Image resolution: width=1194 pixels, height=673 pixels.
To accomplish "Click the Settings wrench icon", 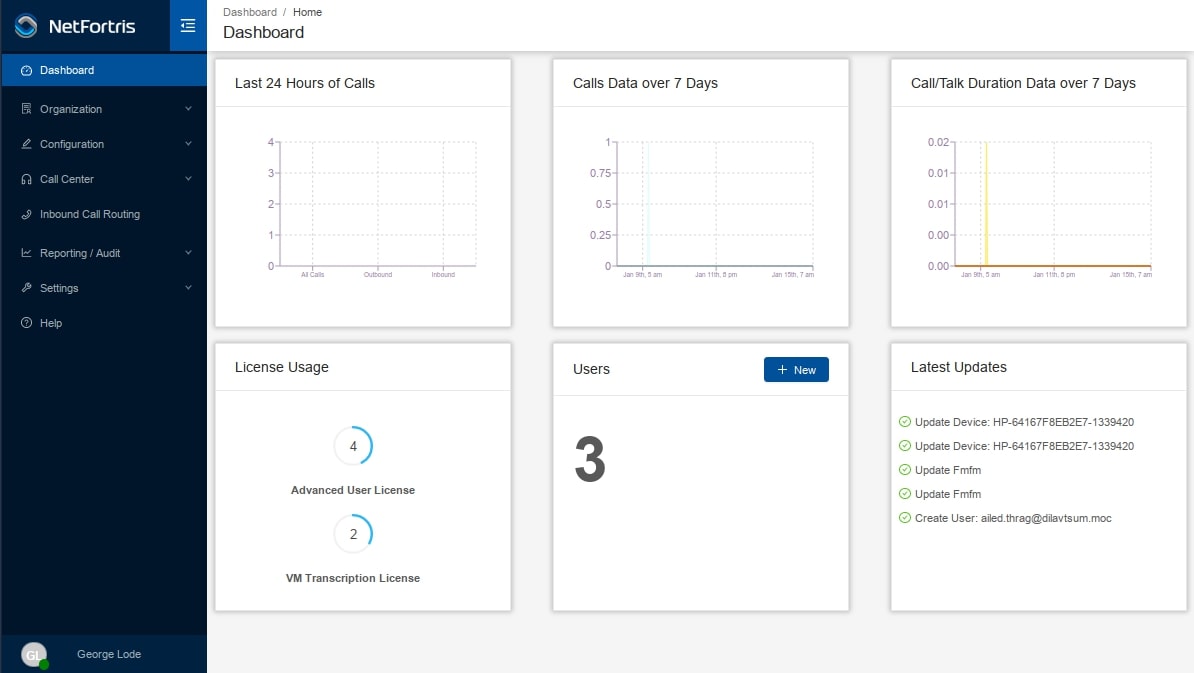I will (27, 288).
